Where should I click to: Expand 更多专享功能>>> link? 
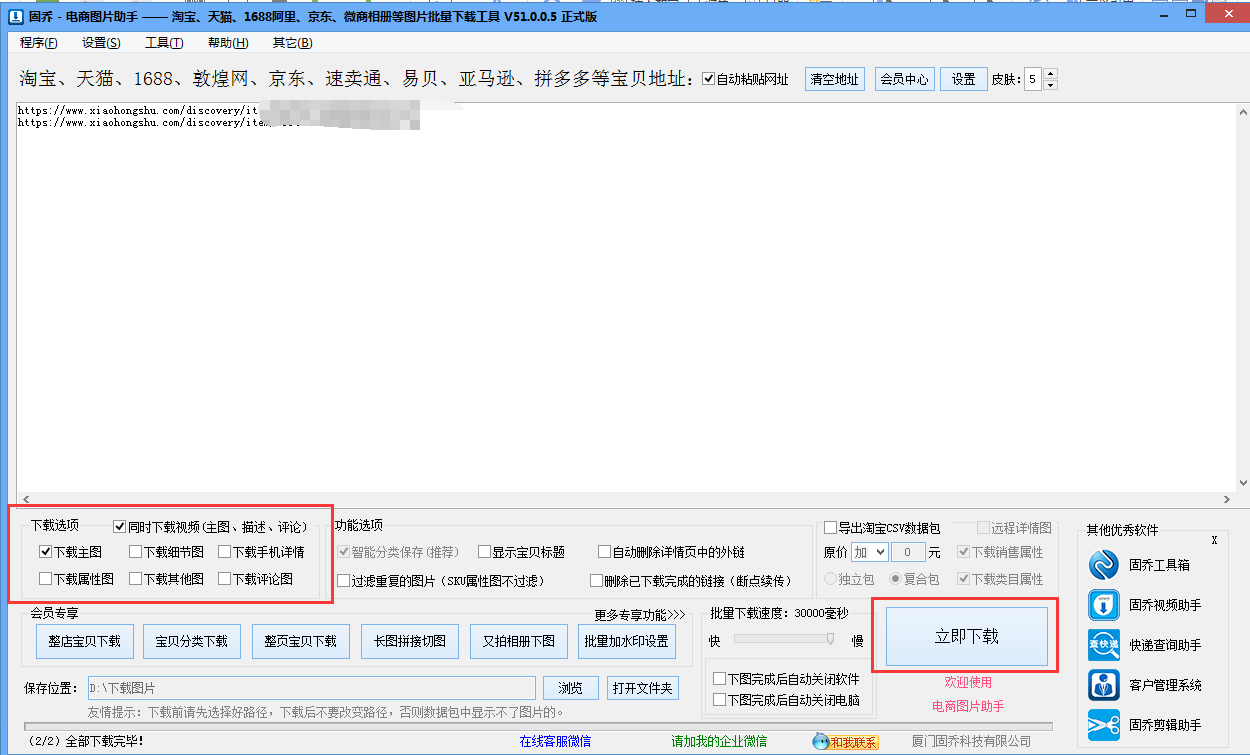[x=640, y=615]
